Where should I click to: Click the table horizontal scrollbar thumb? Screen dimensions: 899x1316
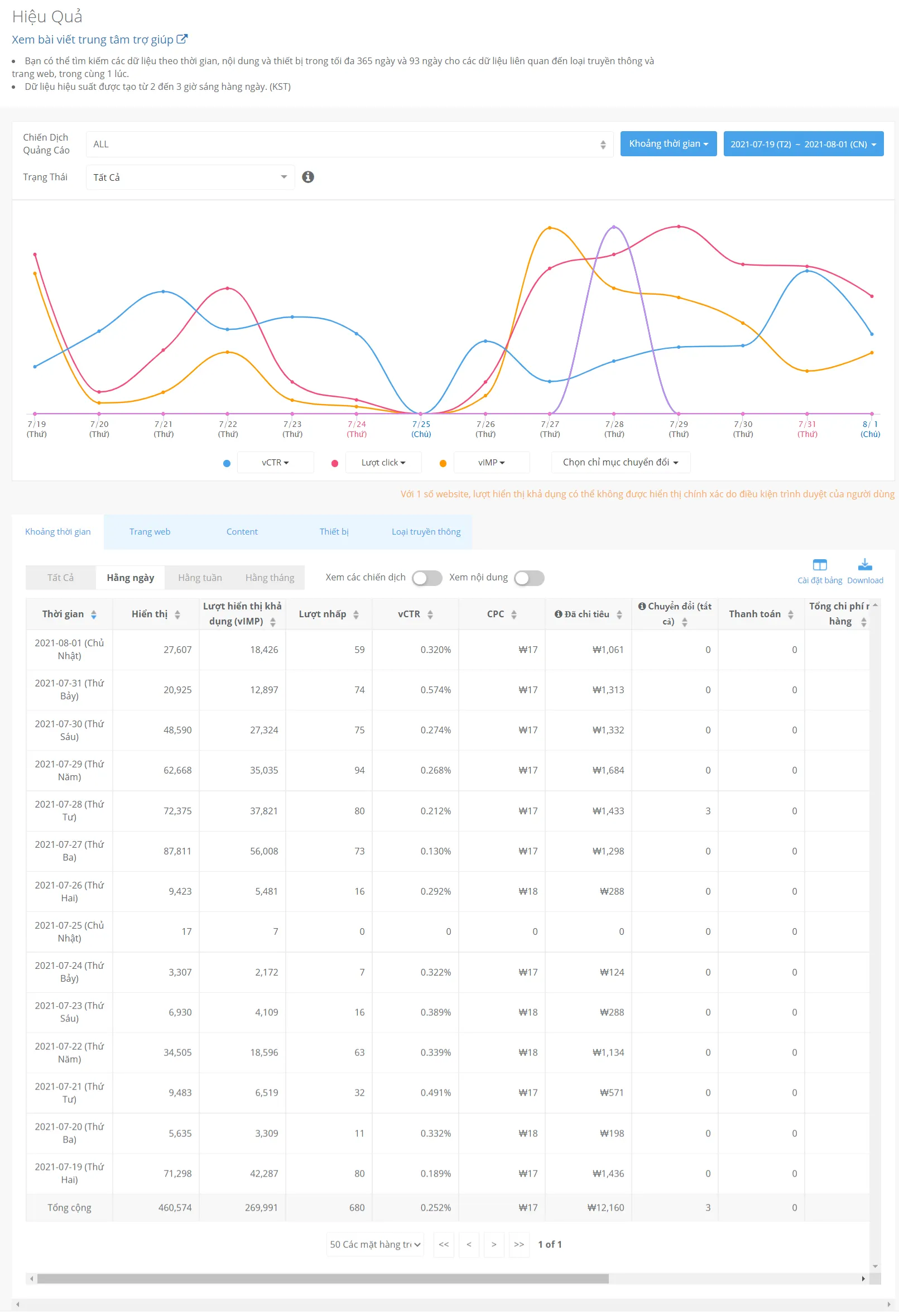click(x=323, y=1279)
